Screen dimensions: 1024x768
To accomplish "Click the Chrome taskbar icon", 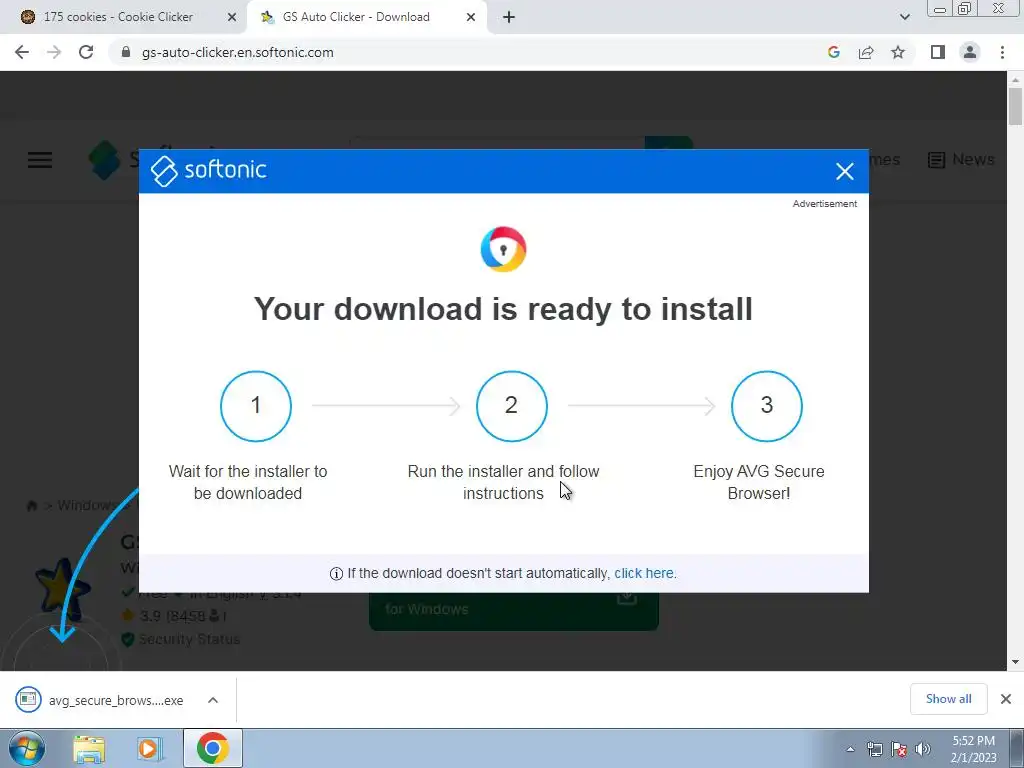I will [x=212, y=748].
